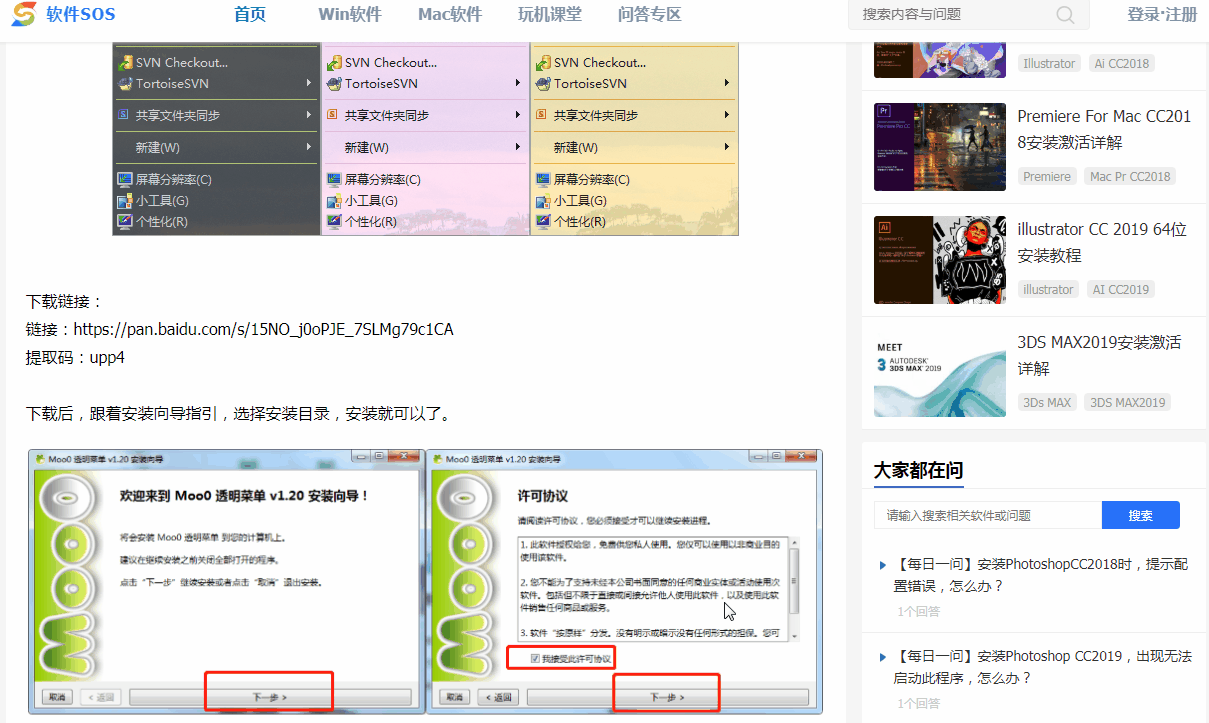Click 共享文件夹同步 icon in yellow menu
Screen dimensions: 1209x723
(x=543, y=115)
